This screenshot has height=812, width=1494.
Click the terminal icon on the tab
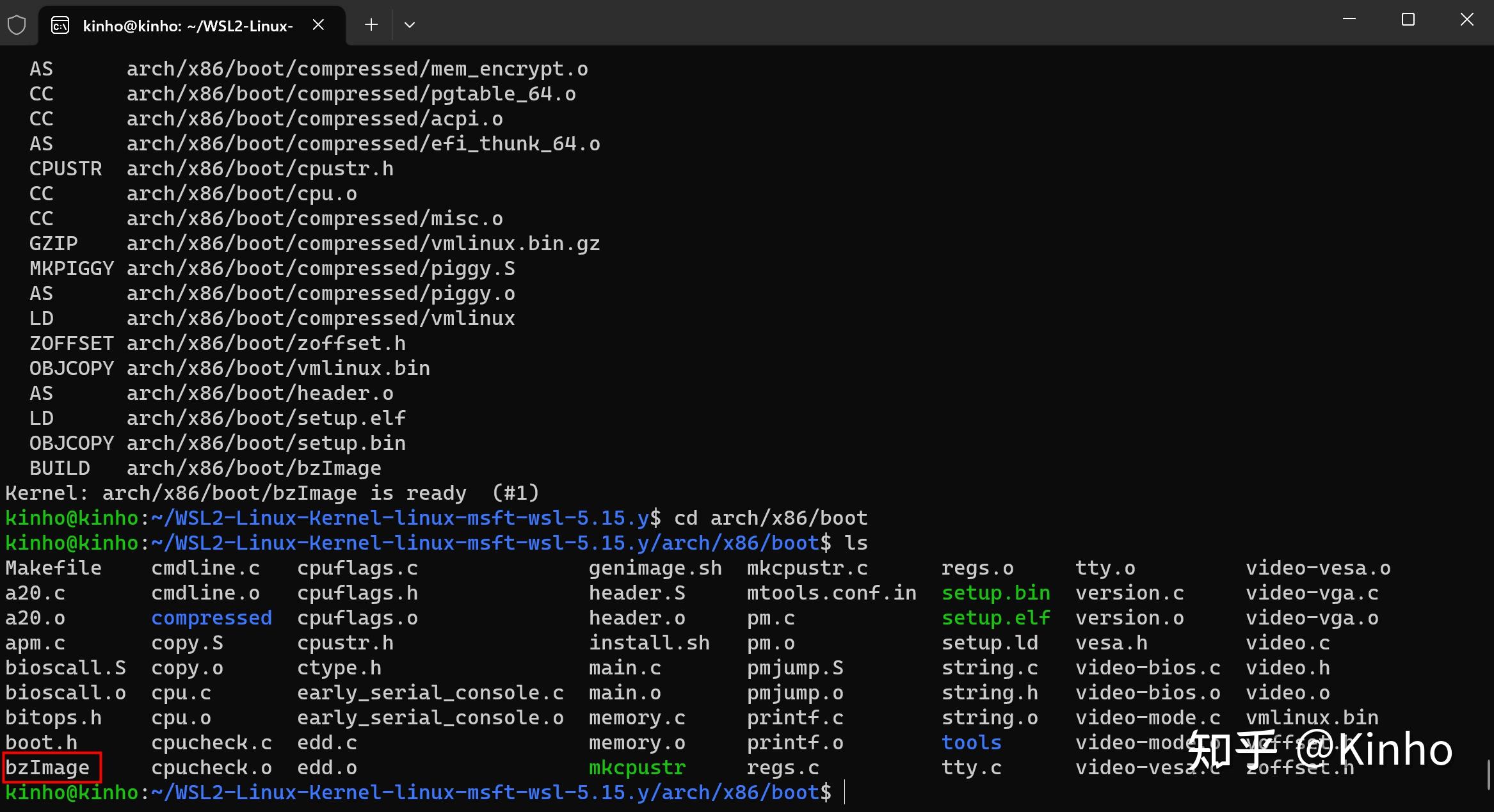(60, 26)
